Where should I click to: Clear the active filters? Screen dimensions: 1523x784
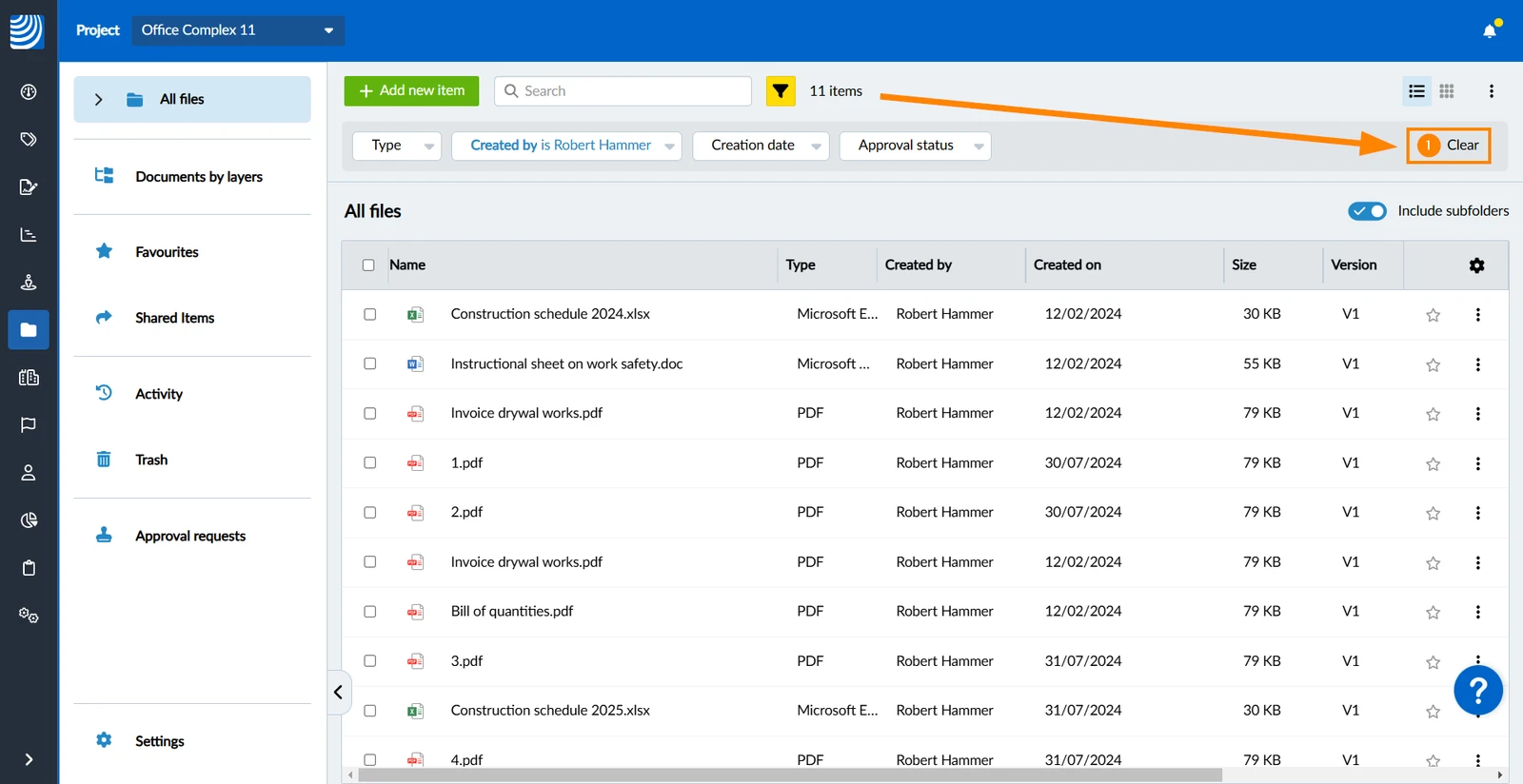tap(1449, 146)
